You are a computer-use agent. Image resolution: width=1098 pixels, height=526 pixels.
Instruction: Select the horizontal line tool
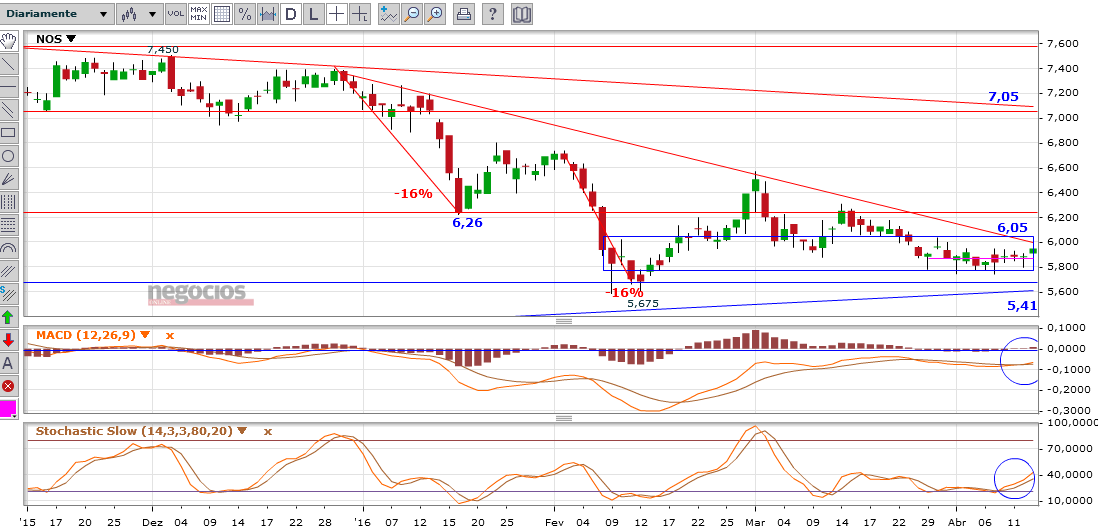[x=8, y=87]
